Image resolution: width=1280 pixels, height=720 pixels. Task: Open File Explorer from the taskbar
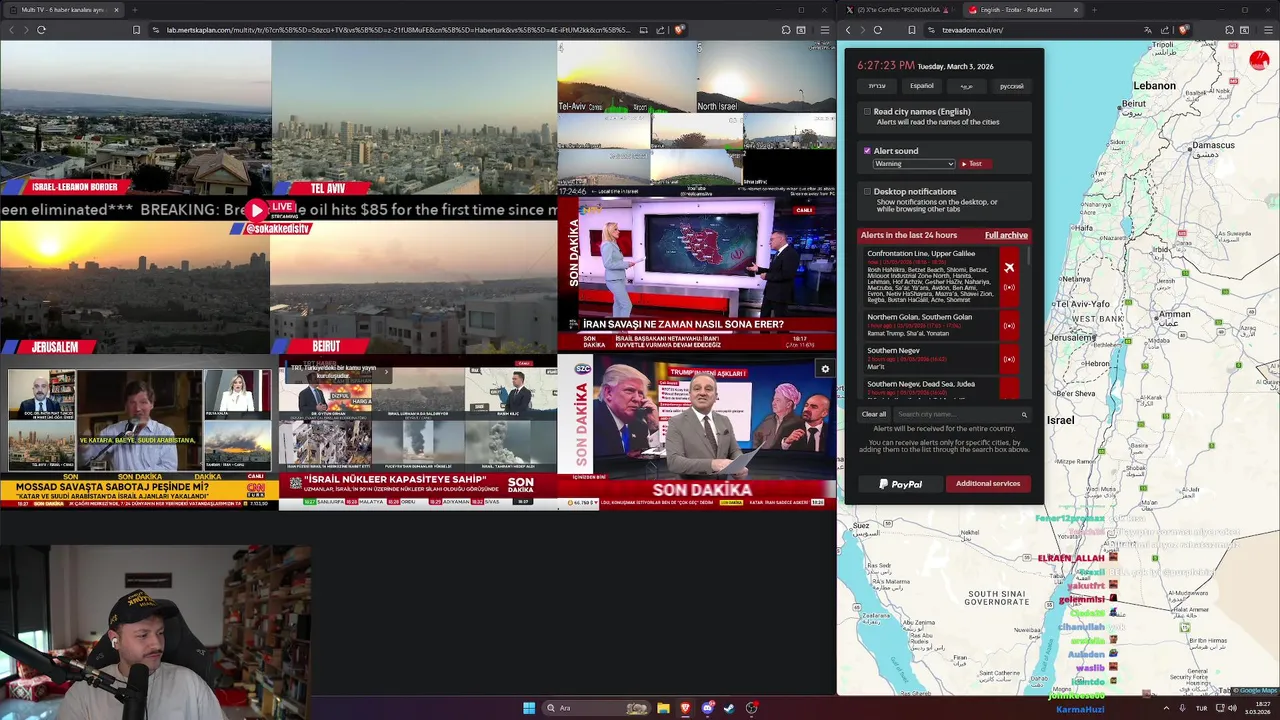(663, 708)
